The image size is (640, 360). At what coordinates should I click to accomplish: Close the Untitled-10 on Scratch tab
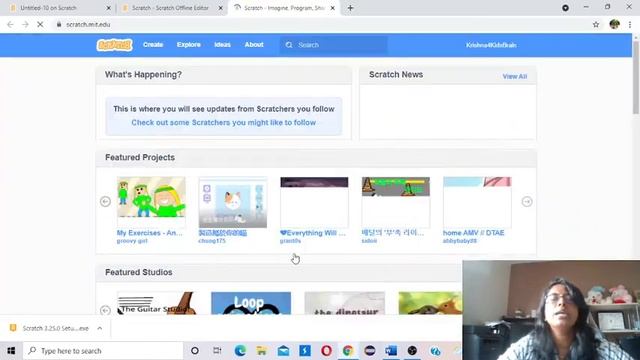(x=109, y=8)
